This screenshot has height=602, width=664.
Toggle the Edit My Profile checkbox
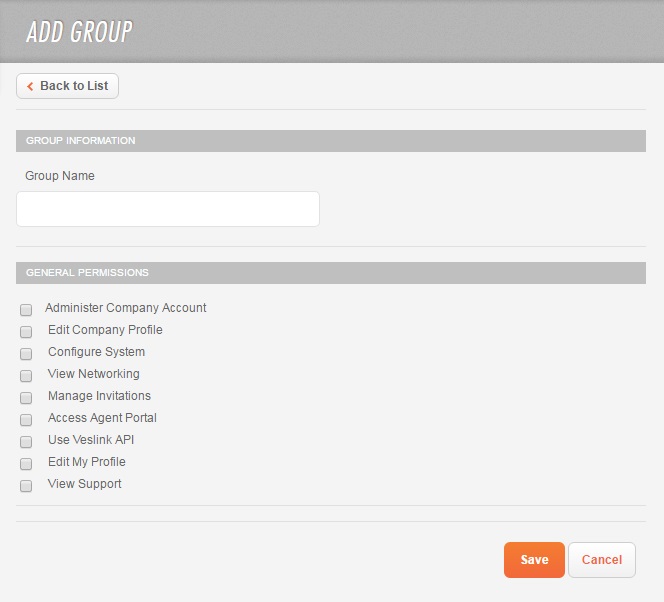click(x=26, y=464)
